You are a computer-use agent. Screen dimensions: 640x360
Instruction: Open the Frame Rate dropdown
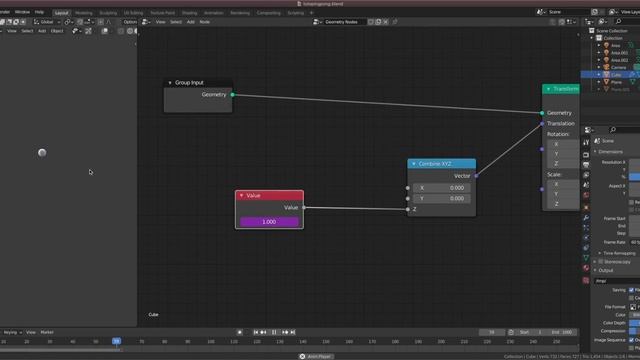click(x=634, y=242)
